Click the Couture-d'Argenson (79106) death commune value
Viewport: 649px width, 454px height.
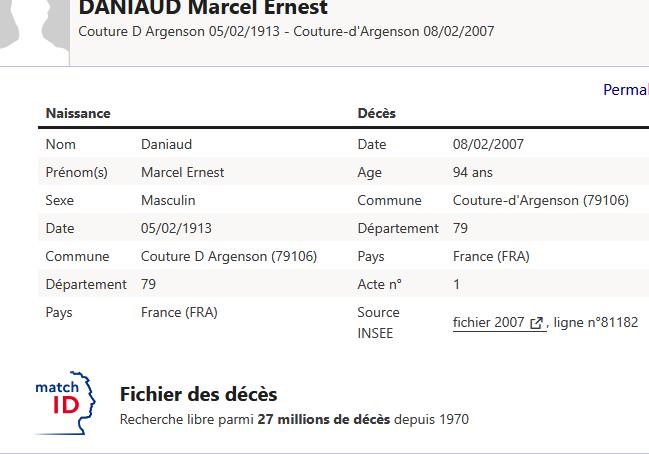[x=540, y=200]
